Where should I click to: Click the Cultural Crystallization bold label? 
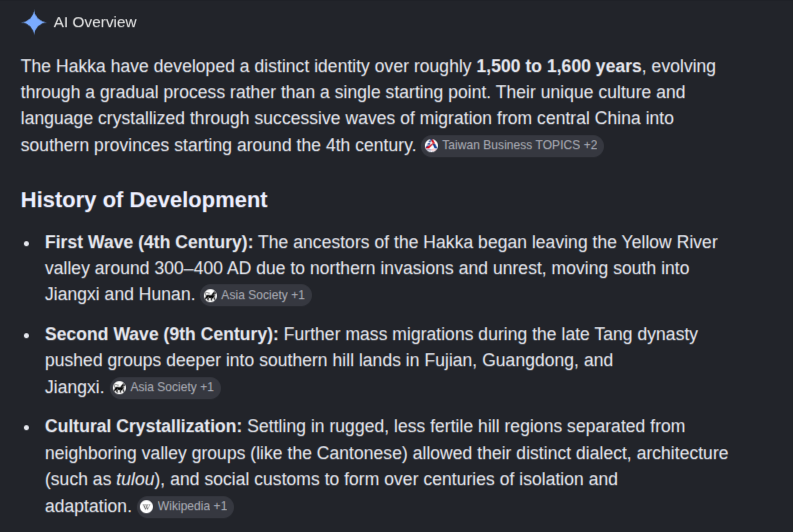[144, 426]
